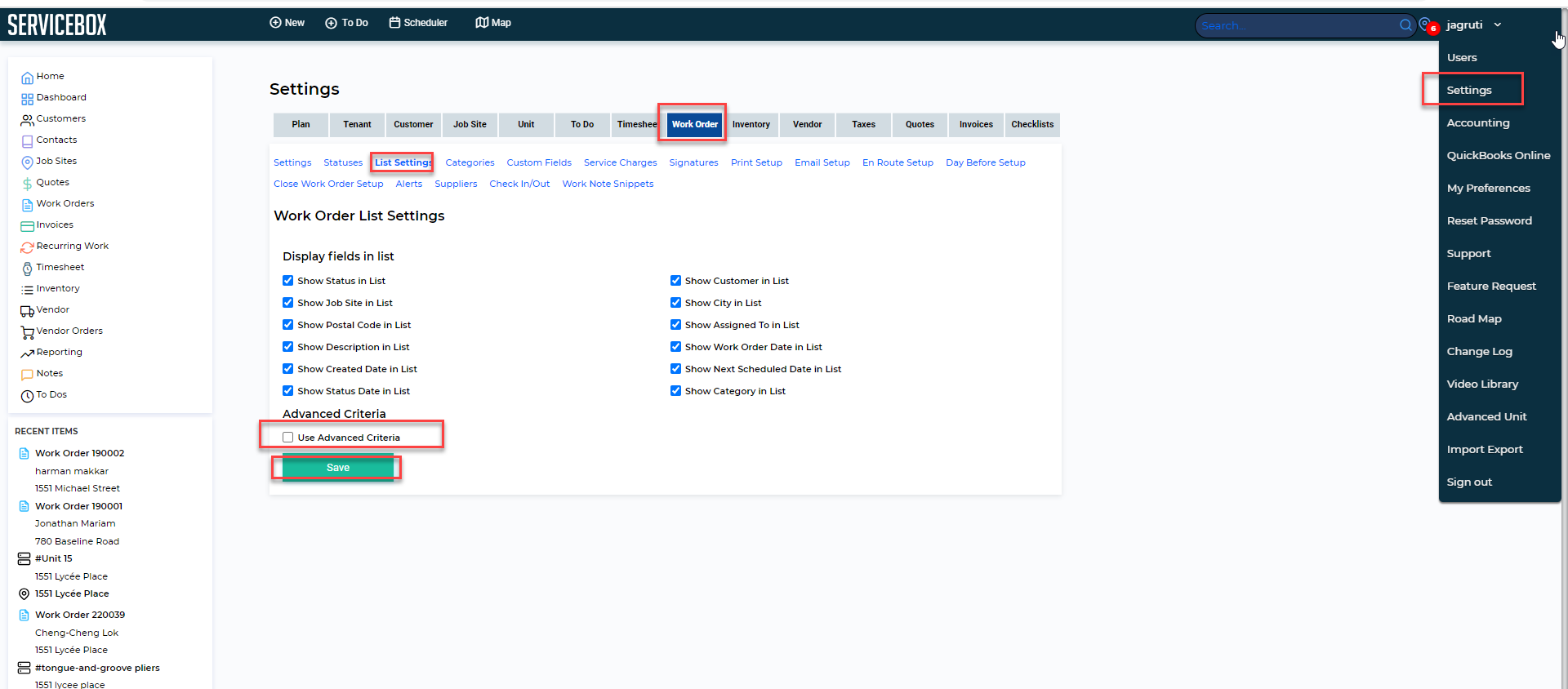Open the Custom Fields link
Screen dimensions: 1568x689
[x=539, y=162]
